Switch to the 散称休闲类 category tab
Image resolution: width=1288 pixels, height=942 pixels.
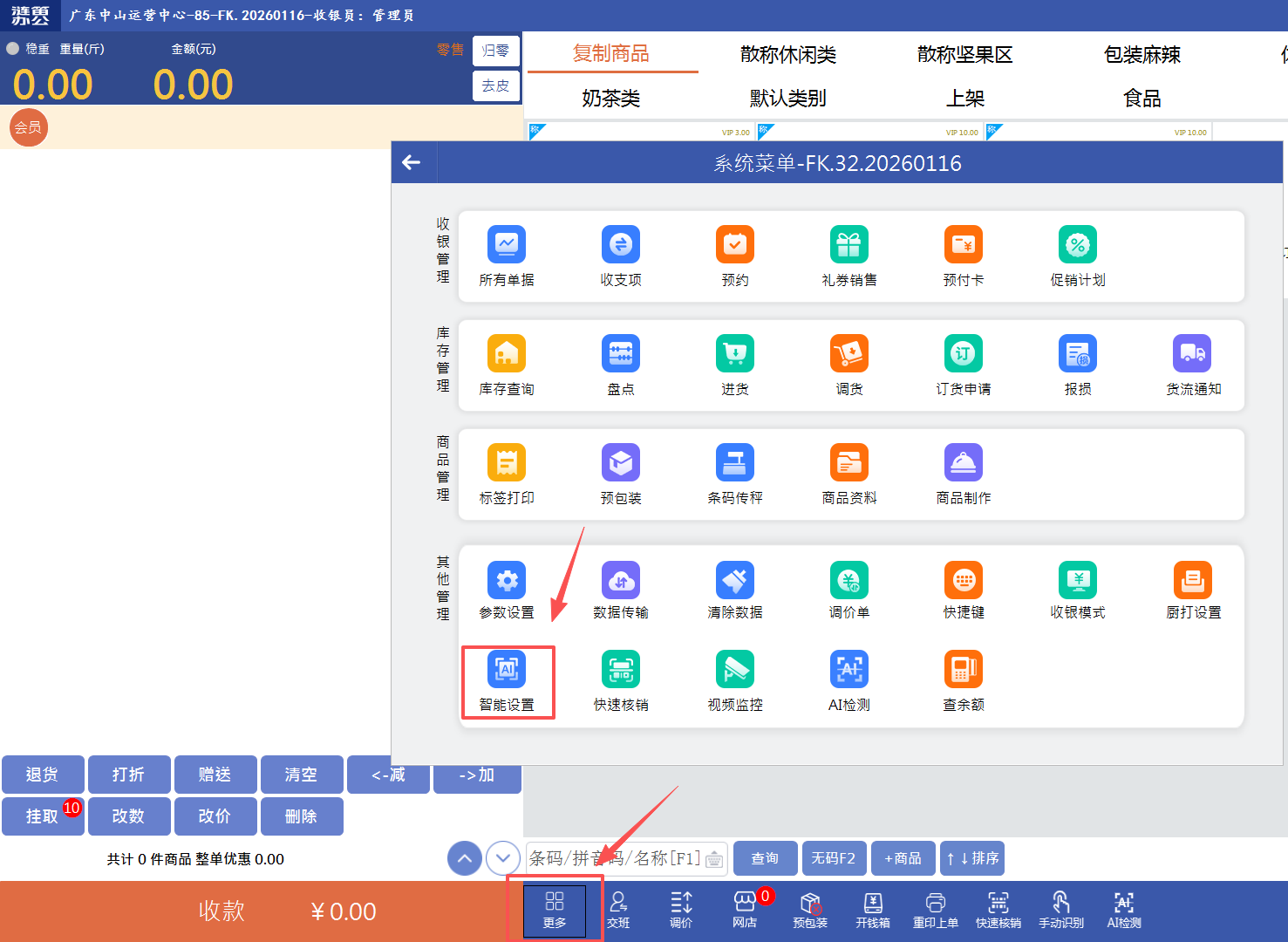click(x=787, y=55)
